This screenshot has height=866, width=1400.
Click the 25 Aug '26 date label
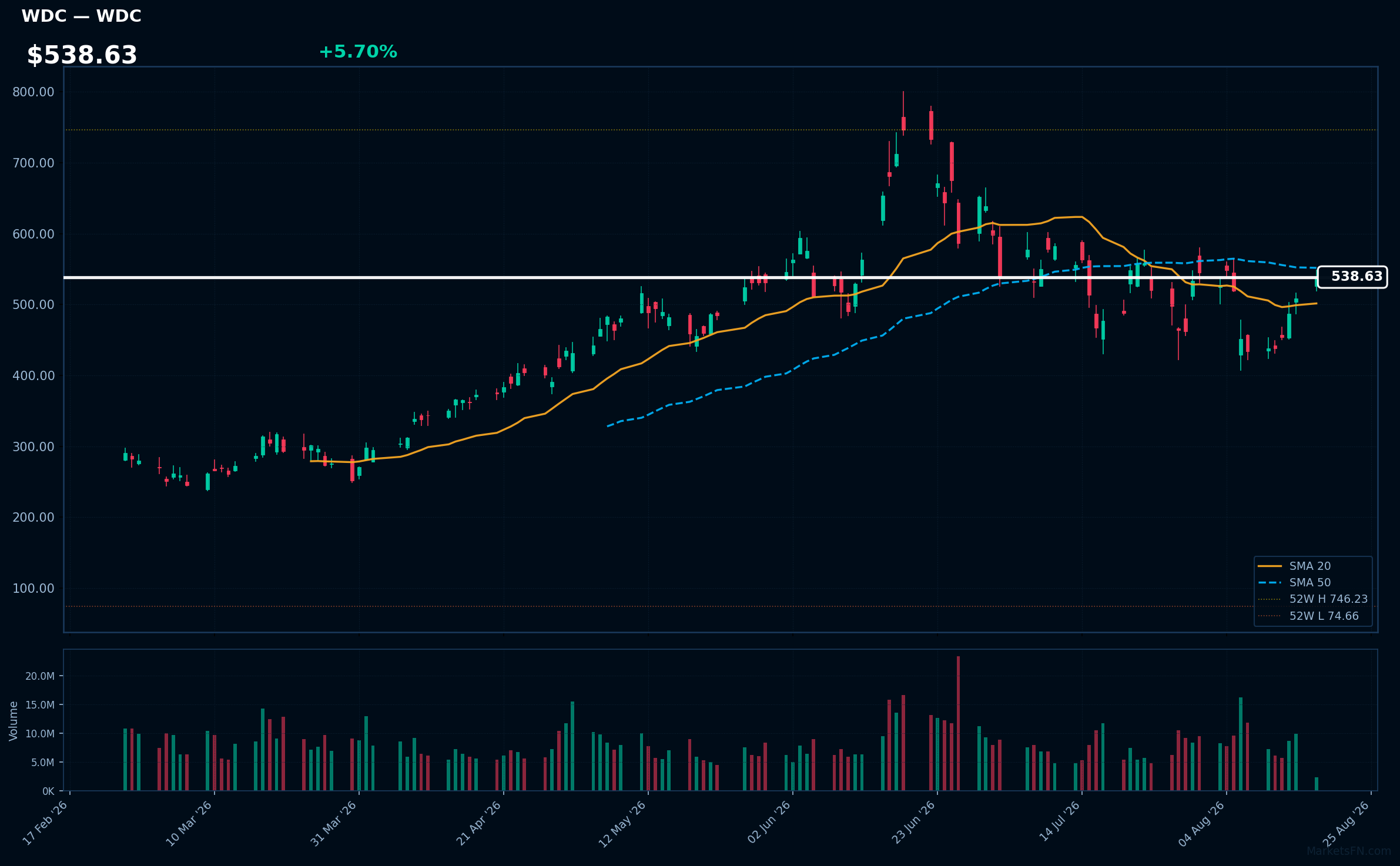pos(1347,823)
